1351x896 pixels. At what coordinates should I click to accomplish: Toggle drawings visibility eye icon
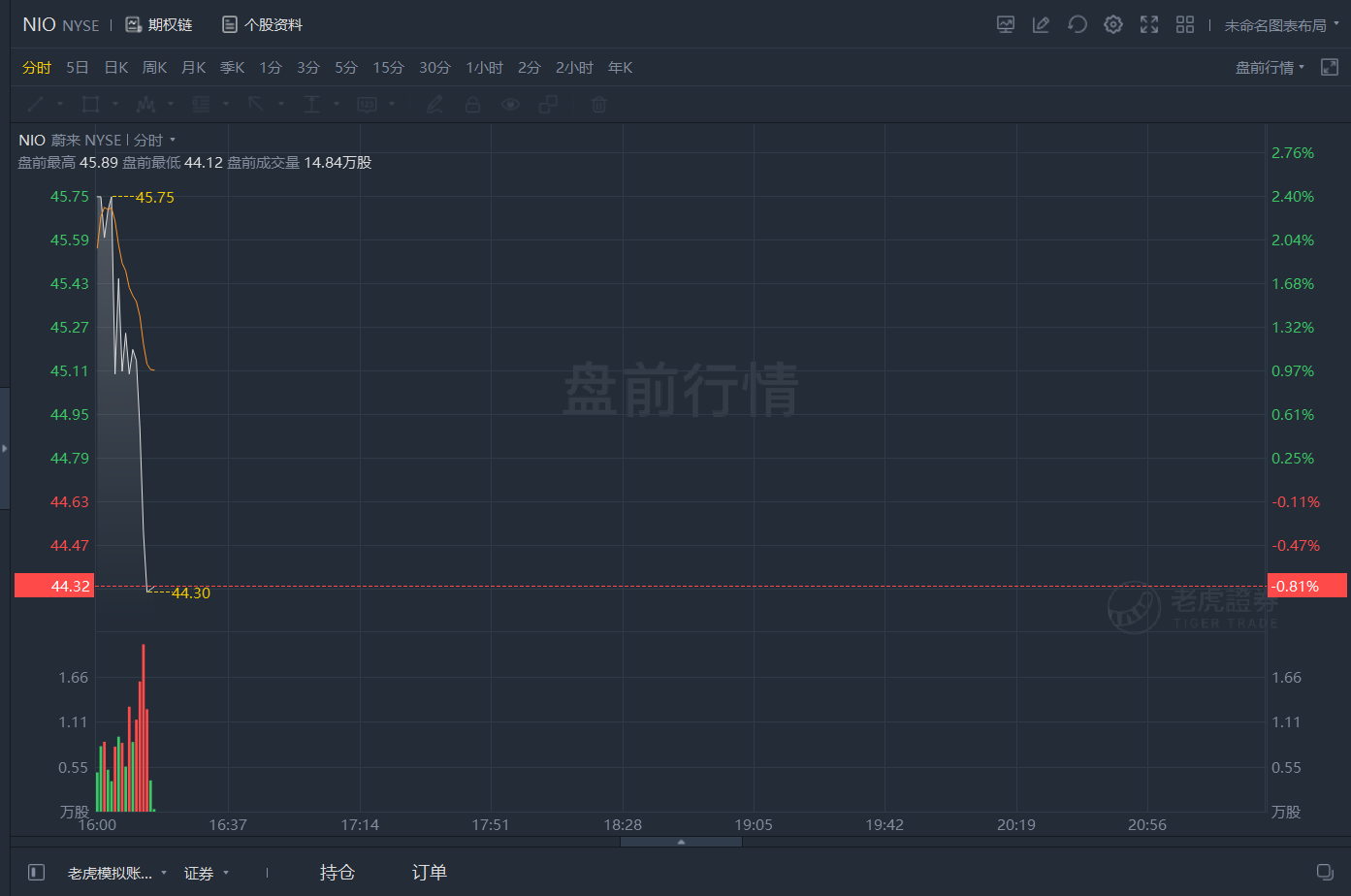click(x=510, y=104)
